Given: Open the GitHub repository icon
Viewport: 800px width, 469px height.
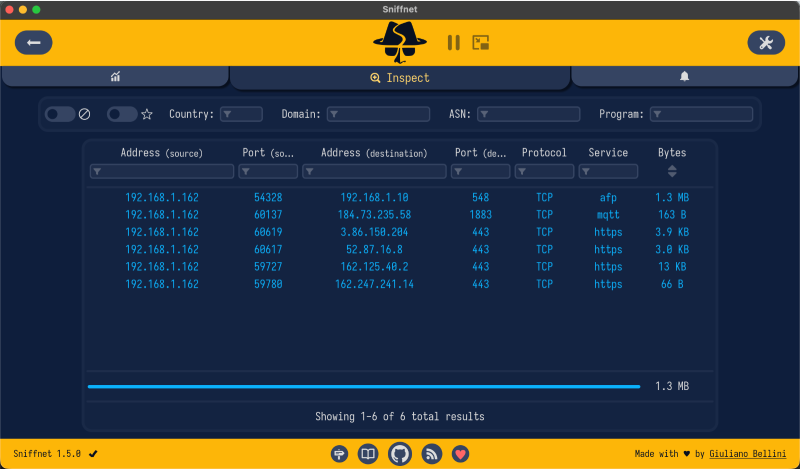Looking at the screenshot, I should coord(399,454).
